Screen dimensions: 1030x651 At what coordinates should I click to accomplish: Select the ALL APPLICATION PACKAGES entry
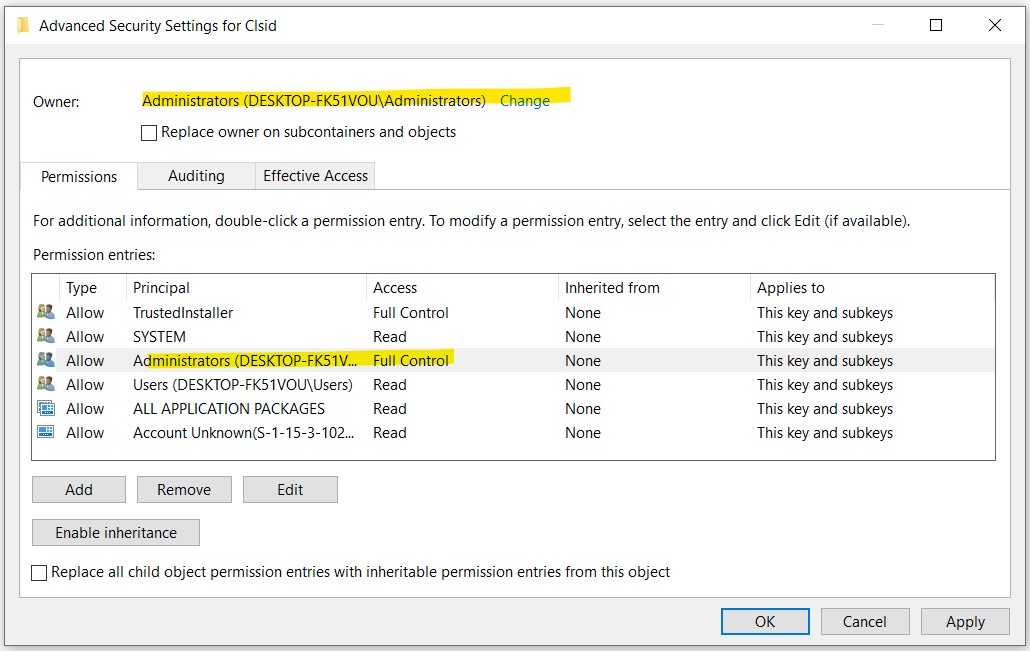[x=229, y=409]
